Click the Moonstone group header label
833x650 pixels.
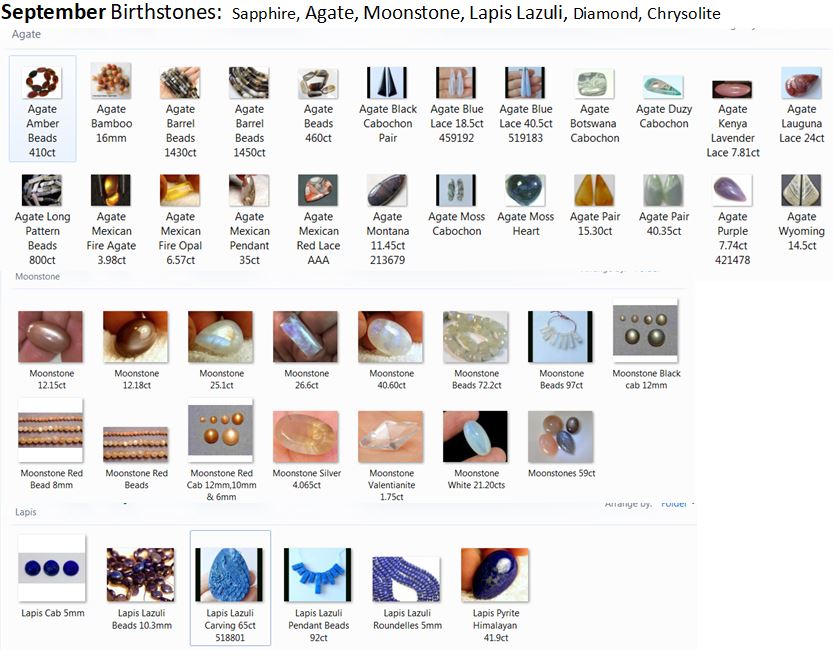tap(37, 277)
